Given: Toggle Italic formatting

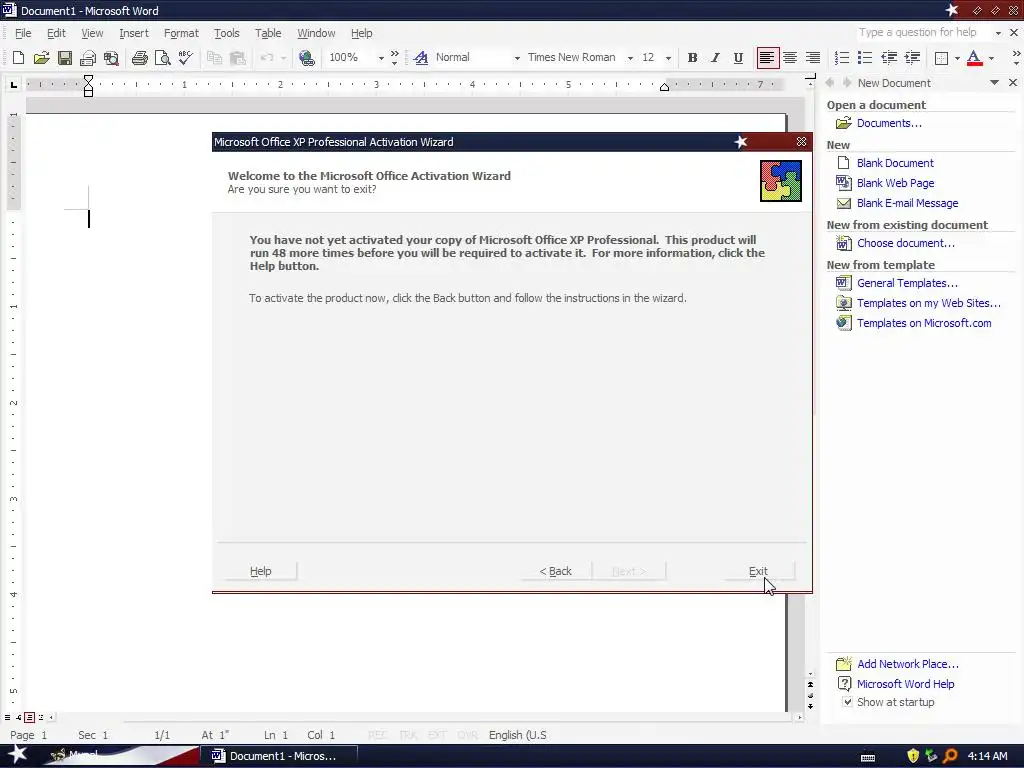Looking at the screenshot, I should [x=715, y=57].
